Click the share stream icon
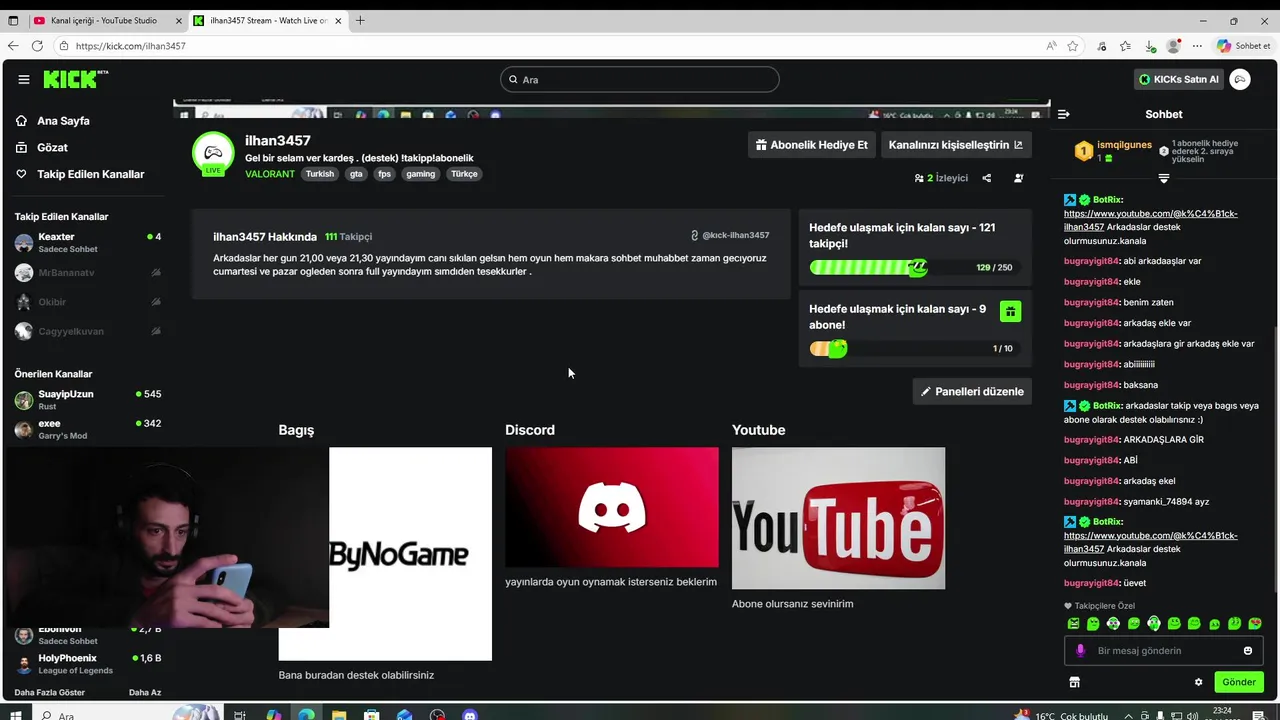Image resolution: width=1280 pixels, height=720 pixels. pos(986,178)
